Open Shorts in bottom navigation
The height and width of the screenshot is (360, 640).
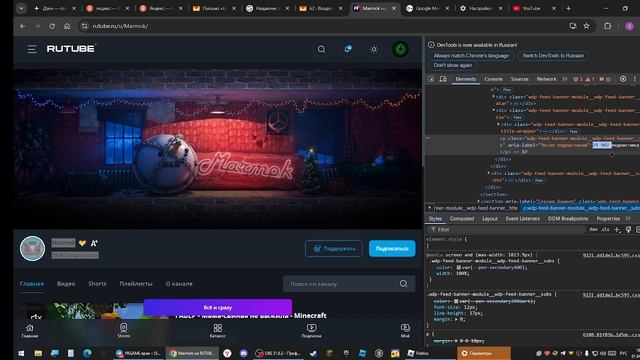(x=124, y=331)
